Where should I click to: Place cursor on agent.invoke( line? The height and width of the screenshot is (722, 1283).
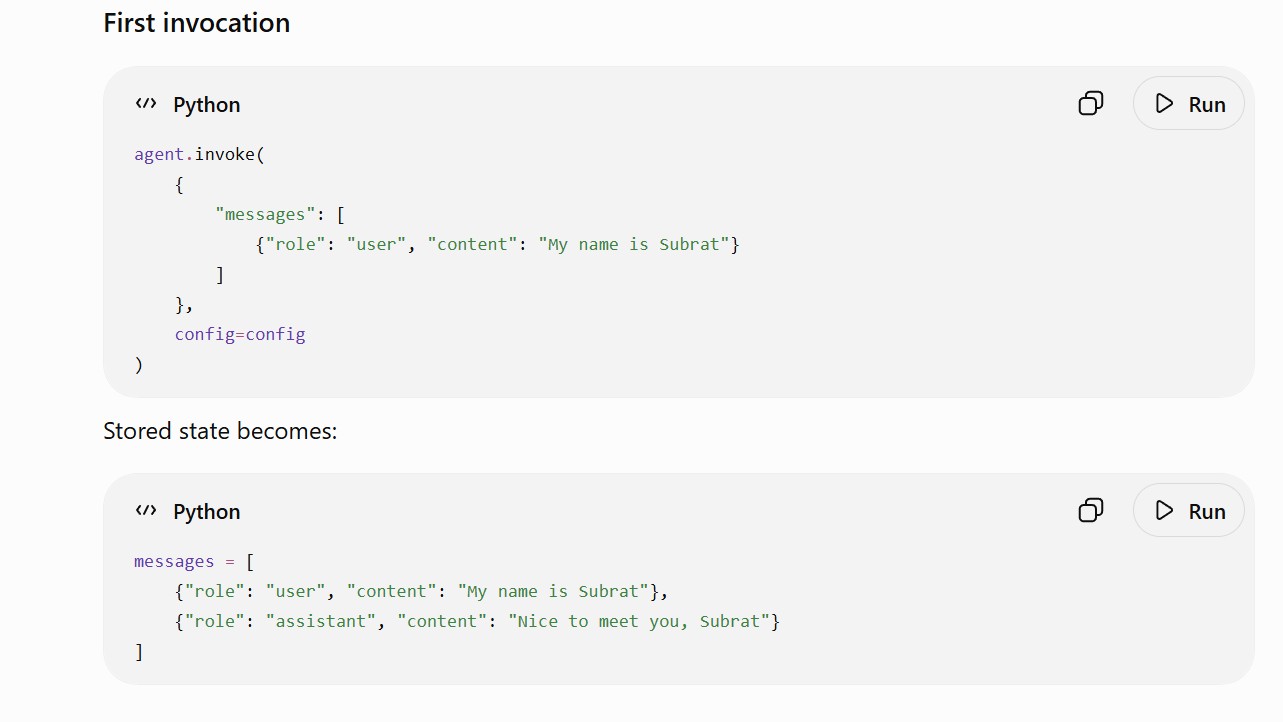(199, 154)
